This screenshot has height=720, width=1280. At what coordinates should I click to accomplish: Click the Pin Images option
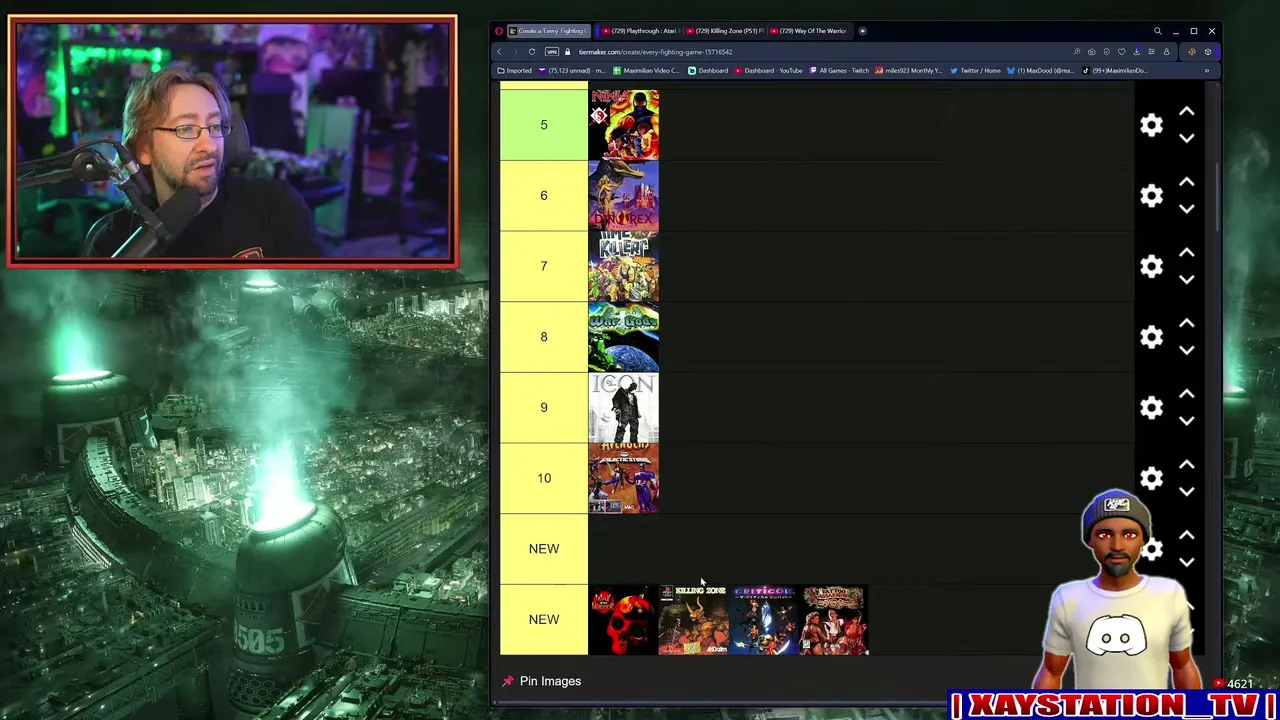541,681
